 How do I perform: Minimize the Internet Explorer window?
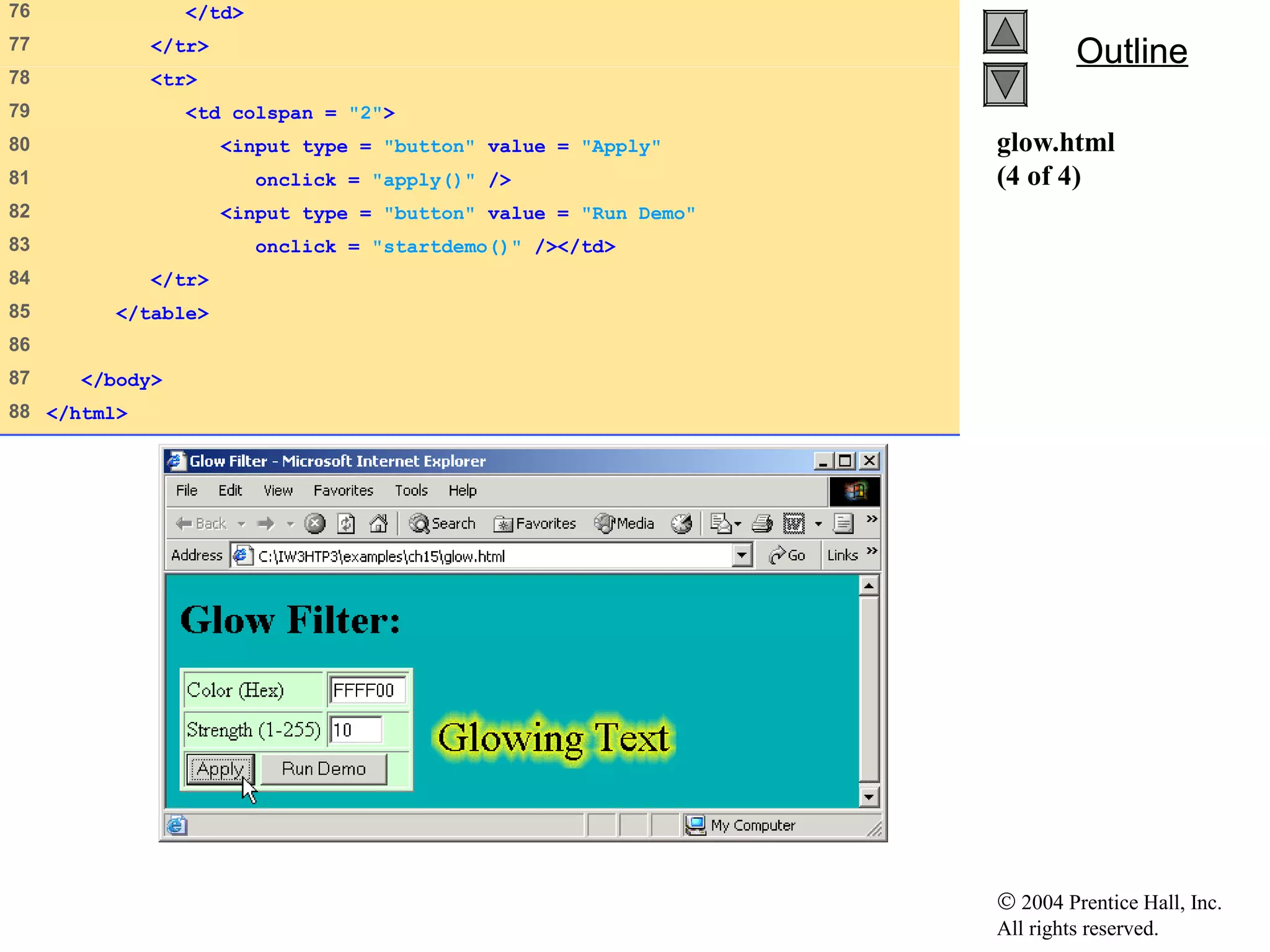[x=823, y=461]
